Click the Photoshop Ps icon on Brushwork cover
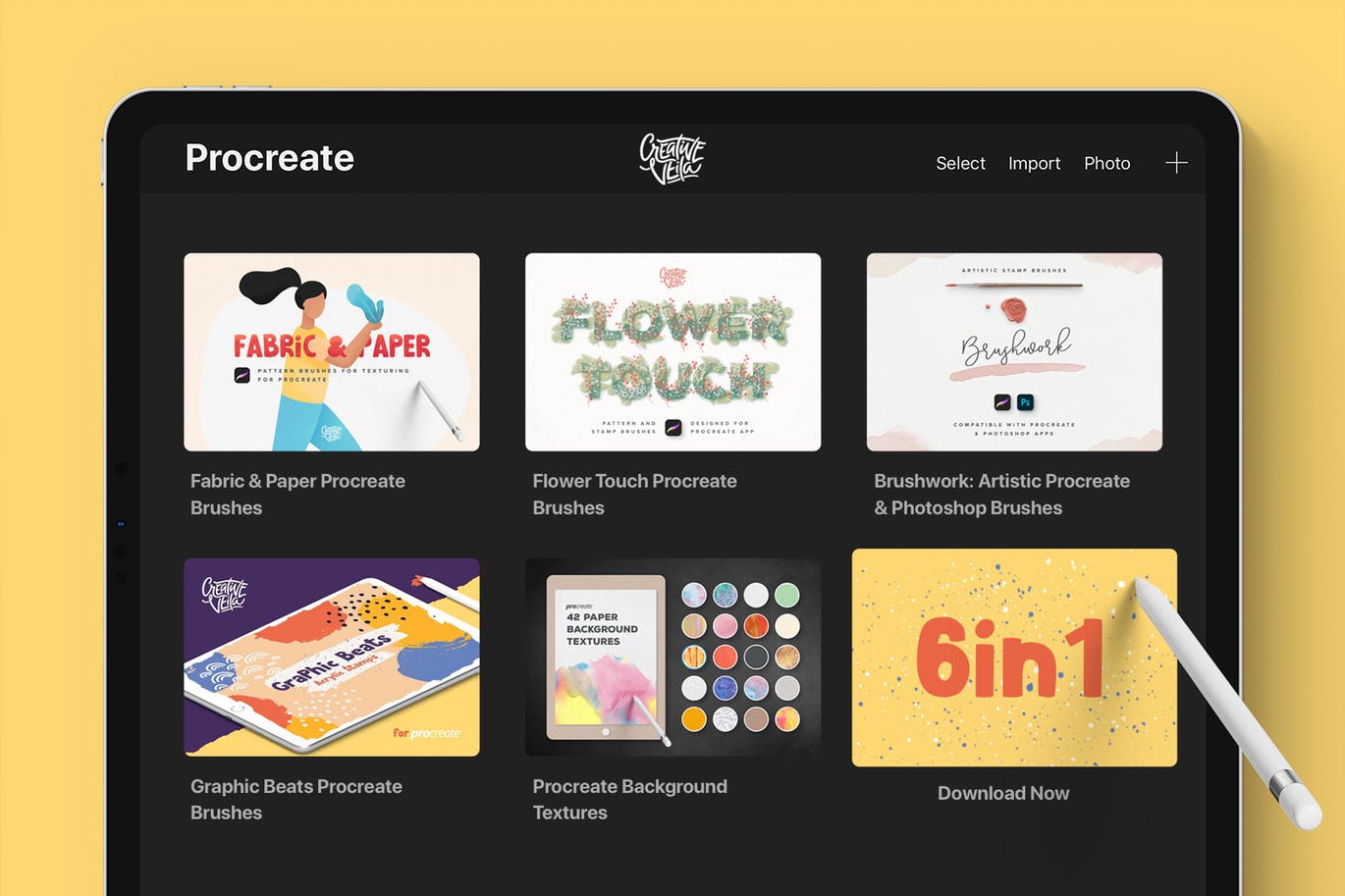 coord(1025,402)
